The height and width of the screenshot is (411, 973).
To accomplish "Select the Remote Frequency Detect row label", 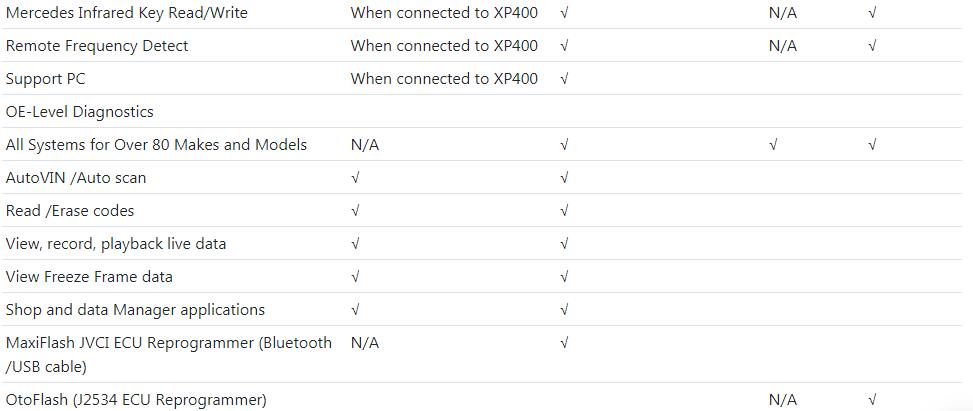I will [97, 46].
